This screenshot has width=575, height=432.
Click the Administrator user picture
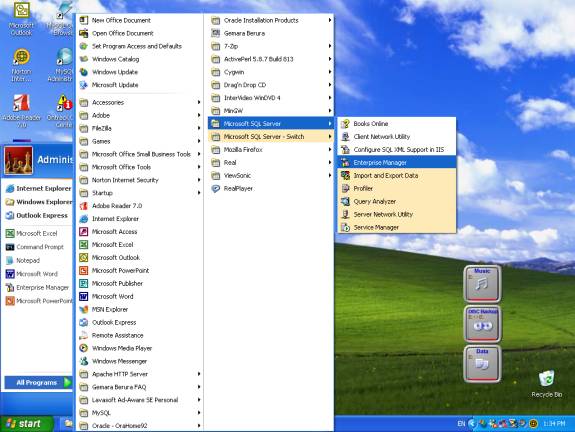[x=18, y=160]
